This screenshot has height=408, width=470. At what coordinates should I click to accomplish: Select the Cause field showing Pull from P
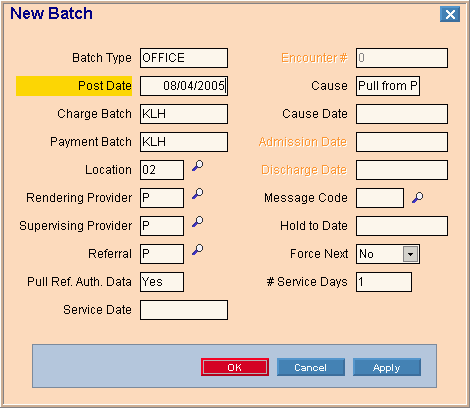(388, 86)
